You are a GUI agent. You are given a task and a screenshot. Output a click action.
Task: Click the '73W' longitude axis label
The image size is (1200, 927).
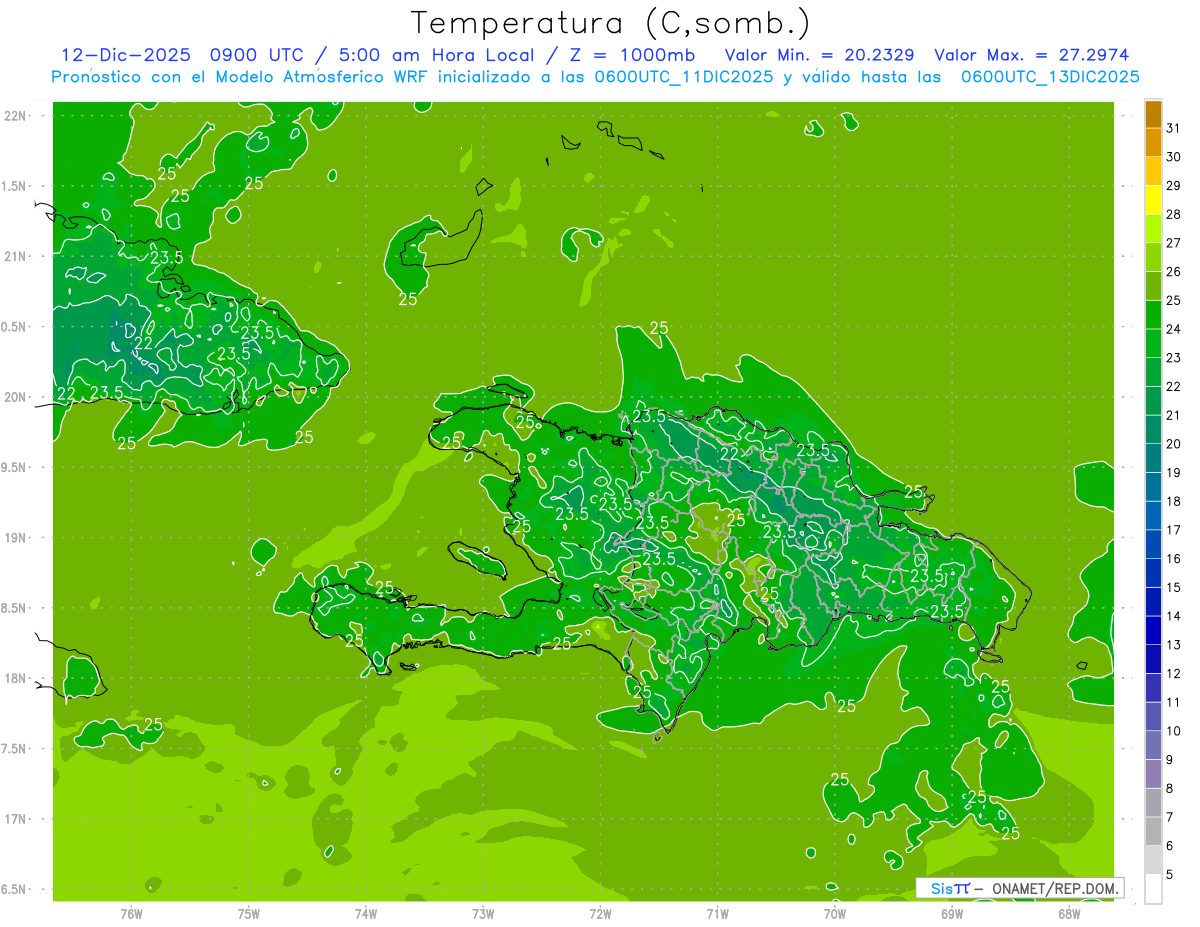coord(483,913)
